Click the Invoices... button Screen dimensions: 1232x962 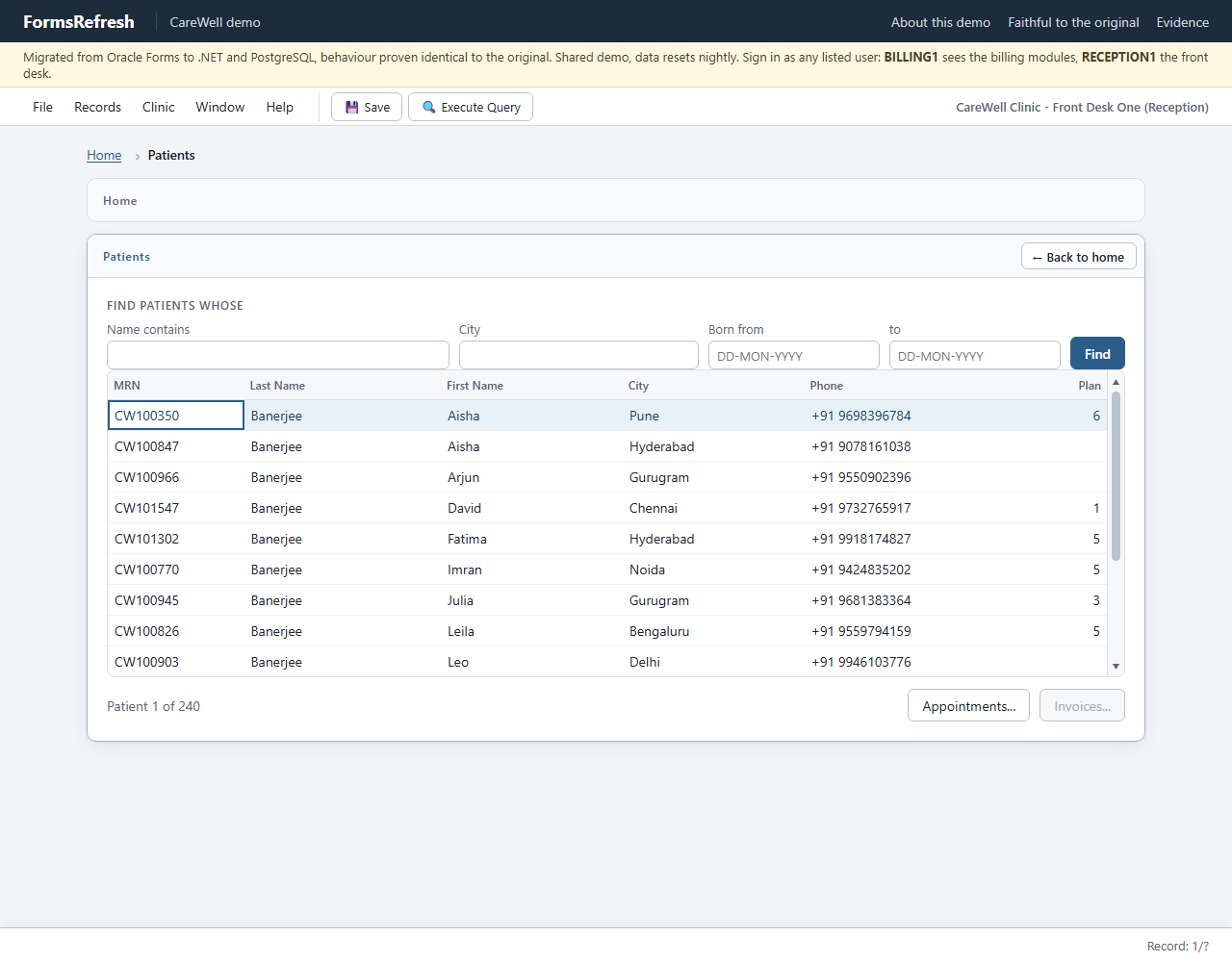point(1082,705)
